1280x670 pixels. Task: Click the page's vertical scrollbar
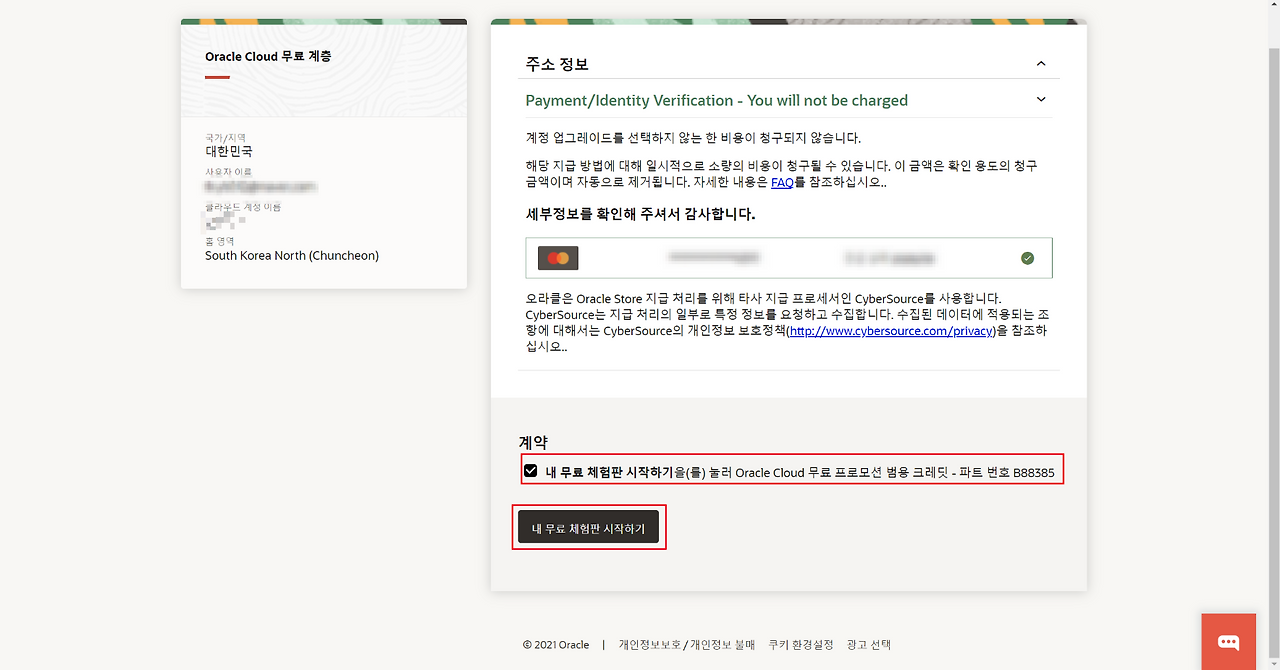click(1273, 300)
